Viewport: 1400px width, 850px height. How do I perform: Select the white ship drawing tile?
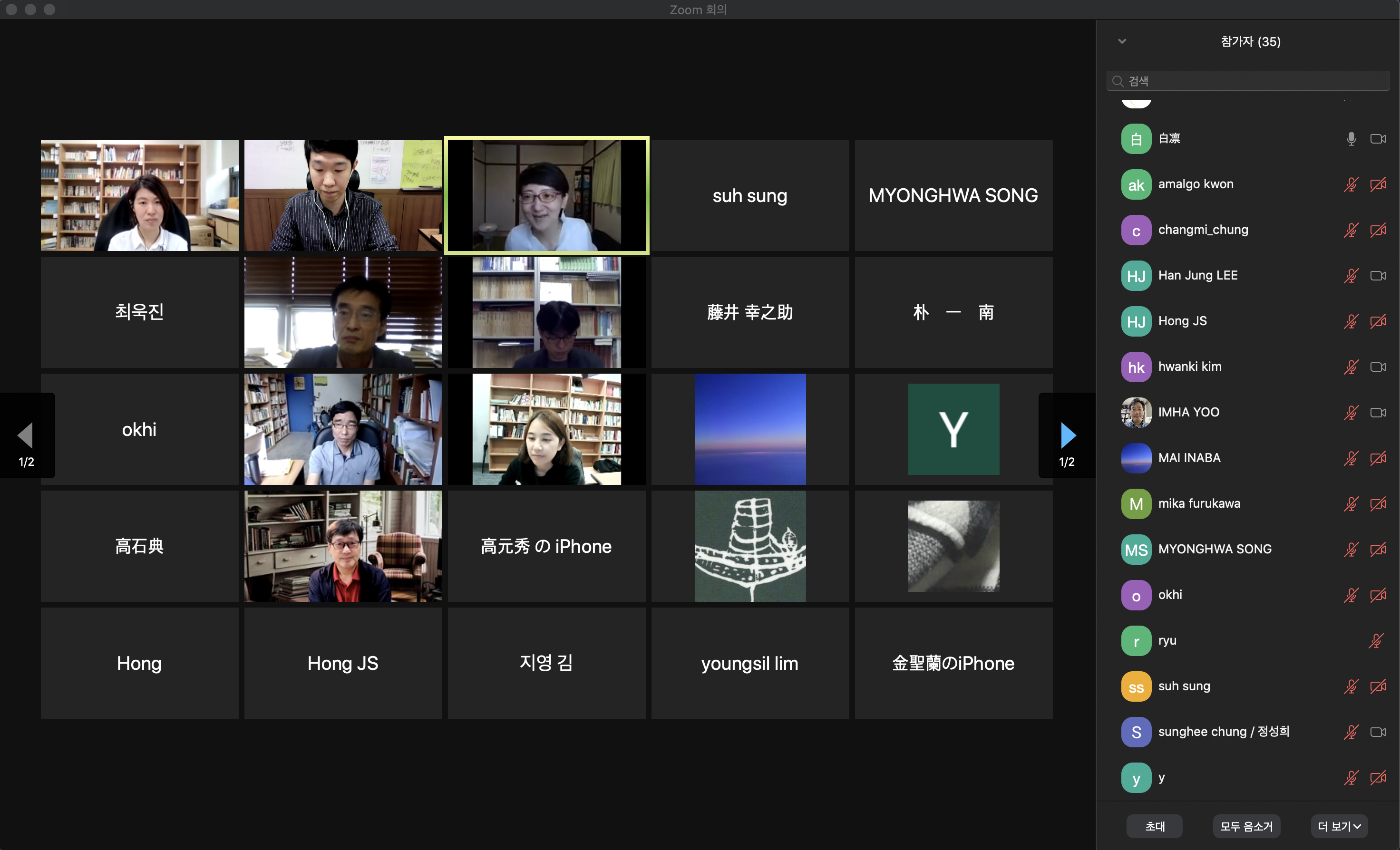tap(750, 546)
